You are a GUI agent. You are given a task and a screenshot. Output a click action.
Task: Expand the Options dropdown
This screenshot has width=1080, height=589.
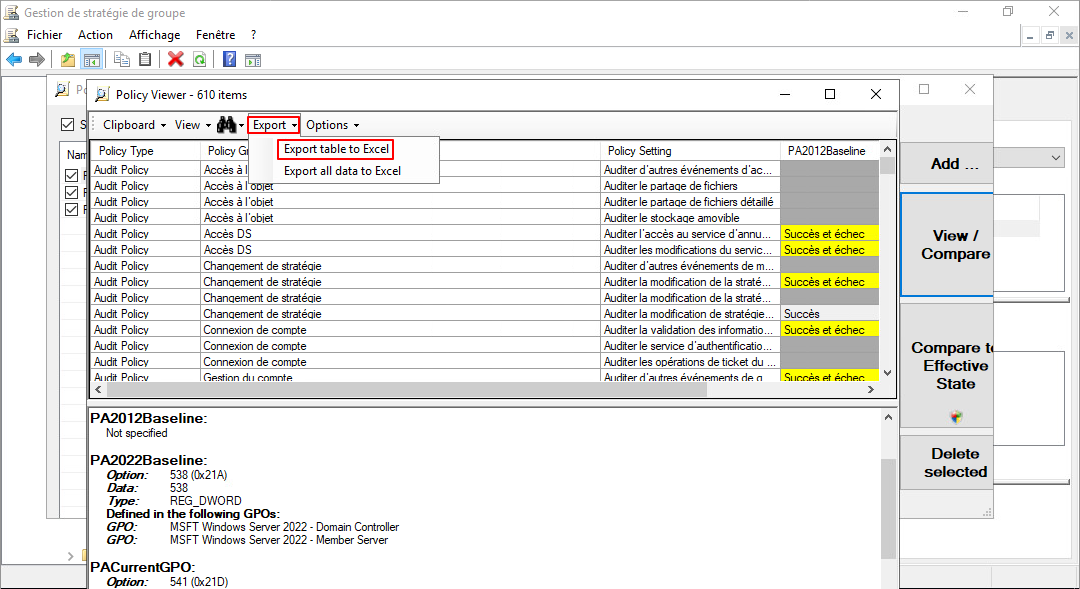(332, 125)
